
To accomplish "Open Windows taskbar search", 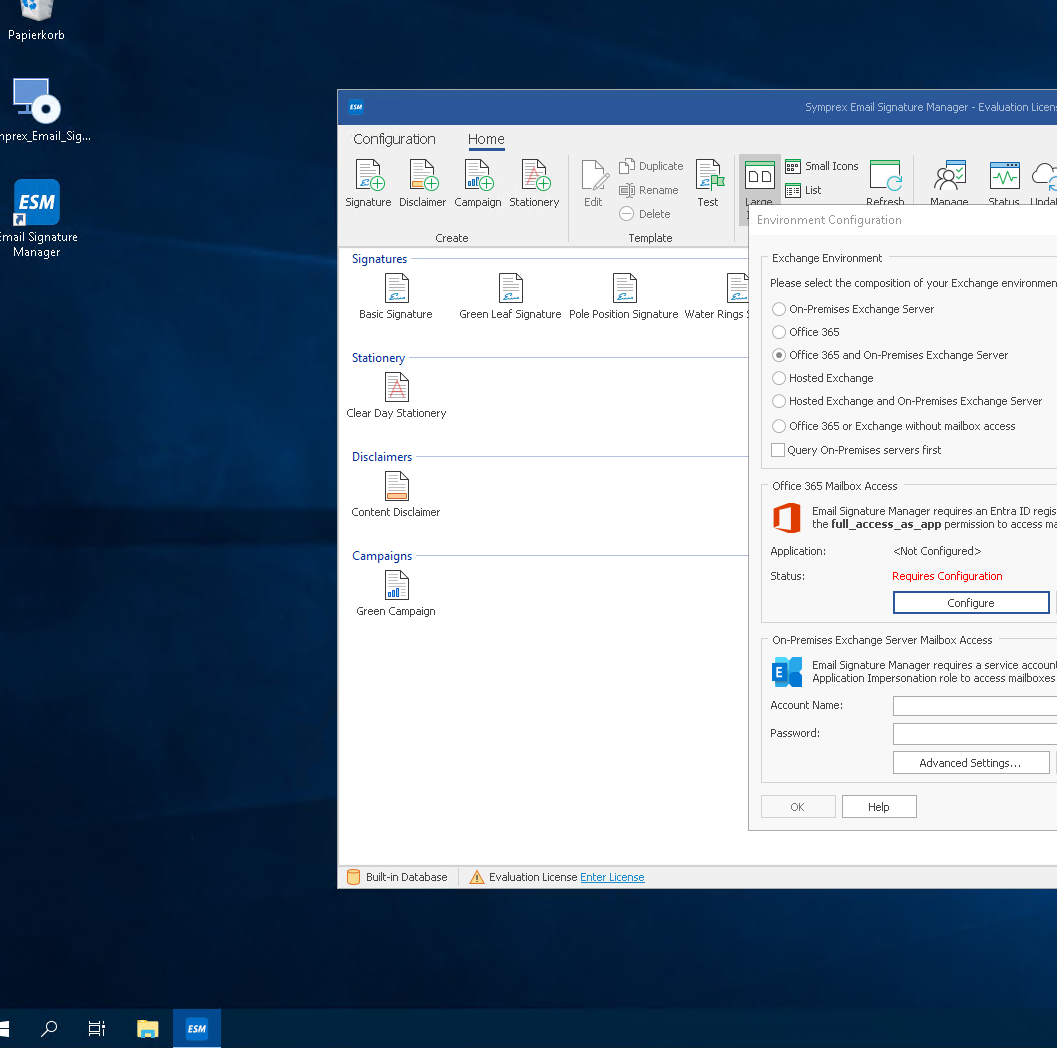I will pyautogui.click(x=49, y=1028).
